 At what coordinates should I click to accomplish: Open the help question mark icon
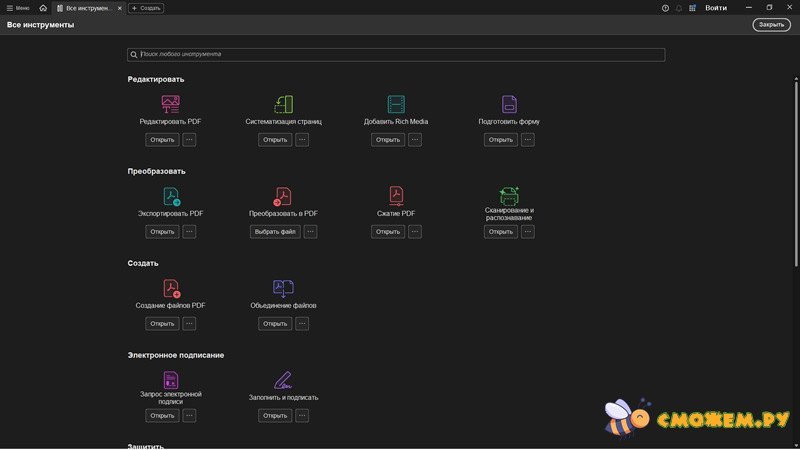pyautogui.click(x=666, y=8)
